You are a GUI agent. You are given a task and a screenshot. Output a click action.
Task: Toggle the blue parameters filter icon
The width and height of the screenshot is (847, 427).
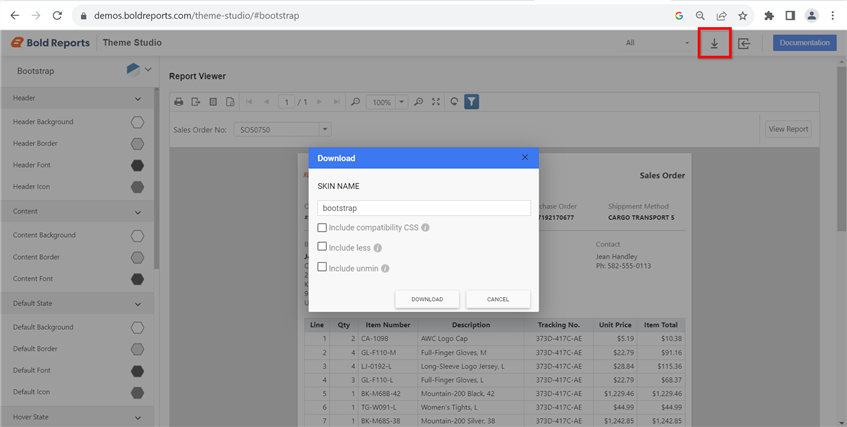pyautogui.click(x=472, y=102)
